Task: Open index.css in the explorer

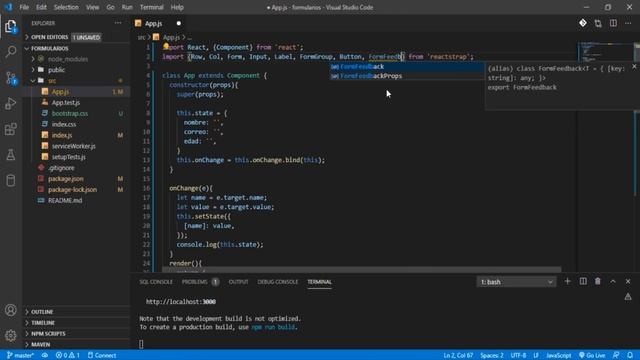Action: click(76, 124)
